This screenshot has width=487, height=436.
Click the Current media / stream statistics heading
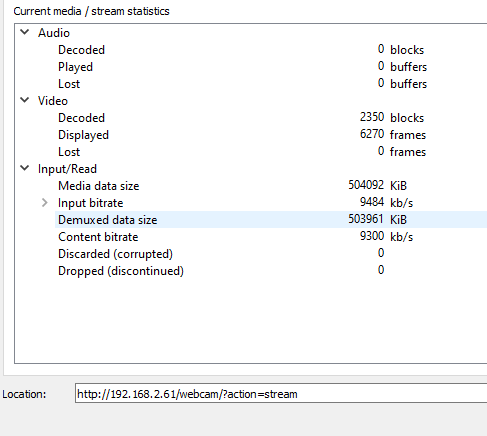tap(91, 11)
